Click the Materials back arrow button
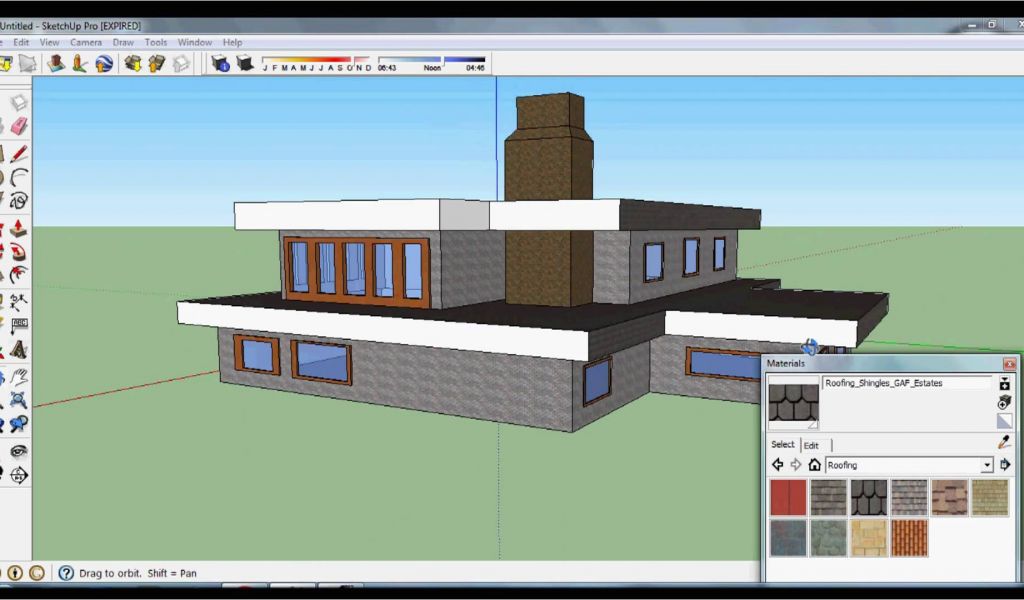1024x600 pixels. 777,465
